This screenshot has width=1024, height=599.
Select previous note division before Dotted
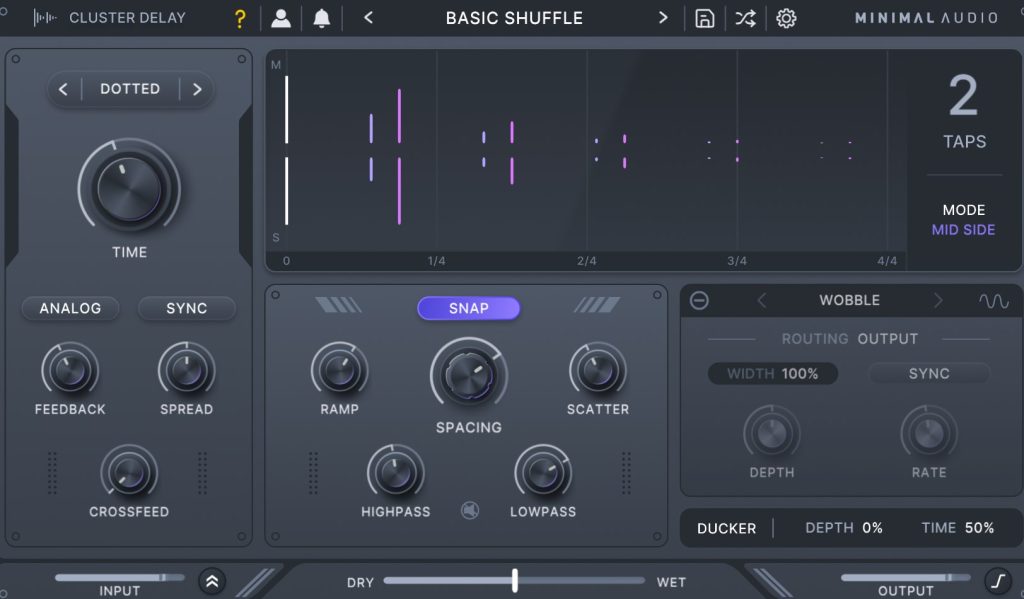[x=64, y=89]
